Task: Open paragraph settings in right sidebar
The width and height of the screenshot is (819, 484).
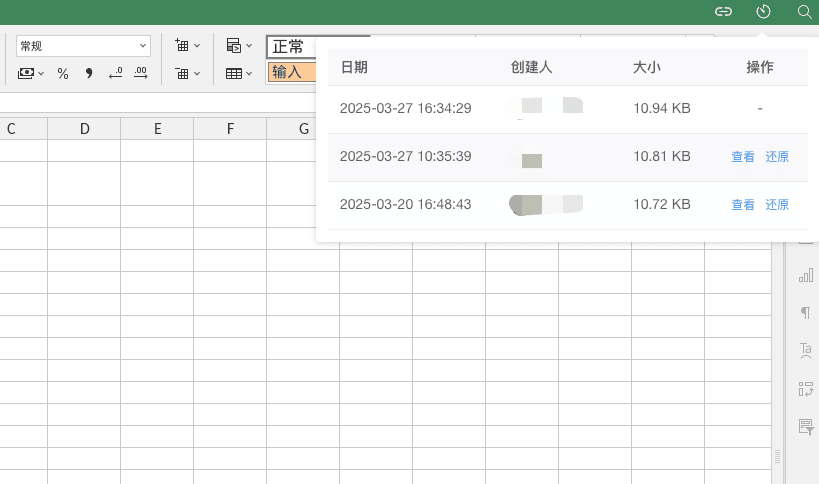Action: (x=806, y=312)
